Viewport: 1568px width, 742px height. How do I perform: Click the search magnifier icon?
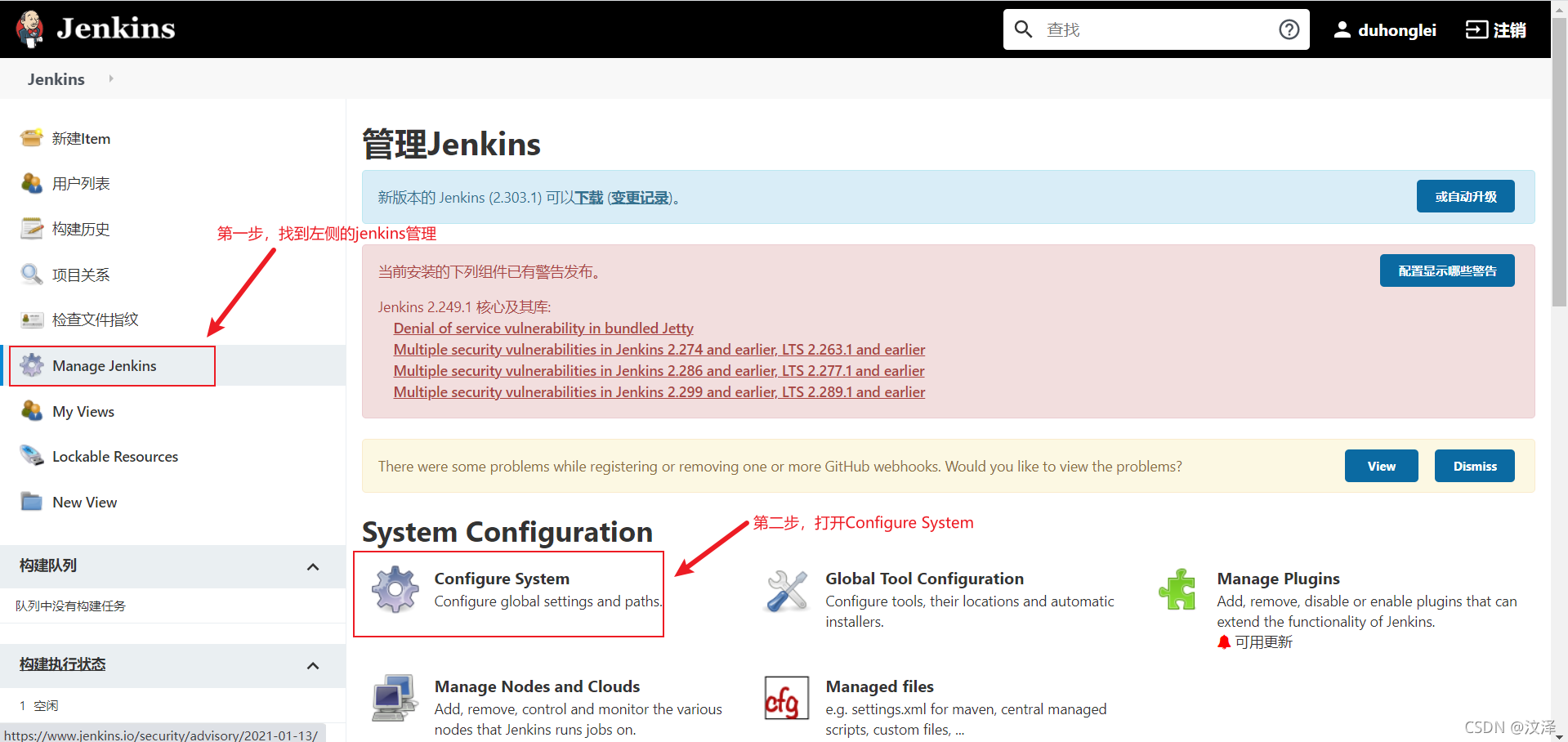point(1023,29)
